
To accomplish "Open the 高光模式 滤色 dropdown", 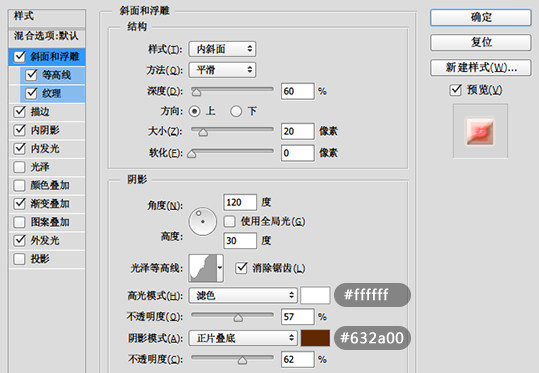I will (x=243, y=295).
